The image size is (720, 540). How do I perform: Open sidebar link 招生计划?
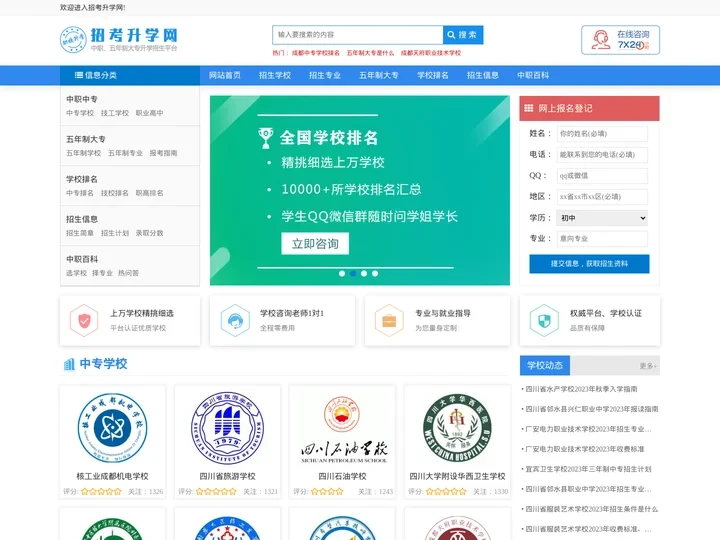pyautogui.click(x=114, y=233)
